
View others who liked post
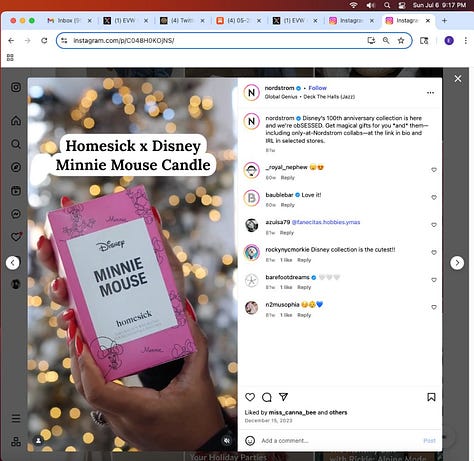pyautogui.click(x=338, y=413)
